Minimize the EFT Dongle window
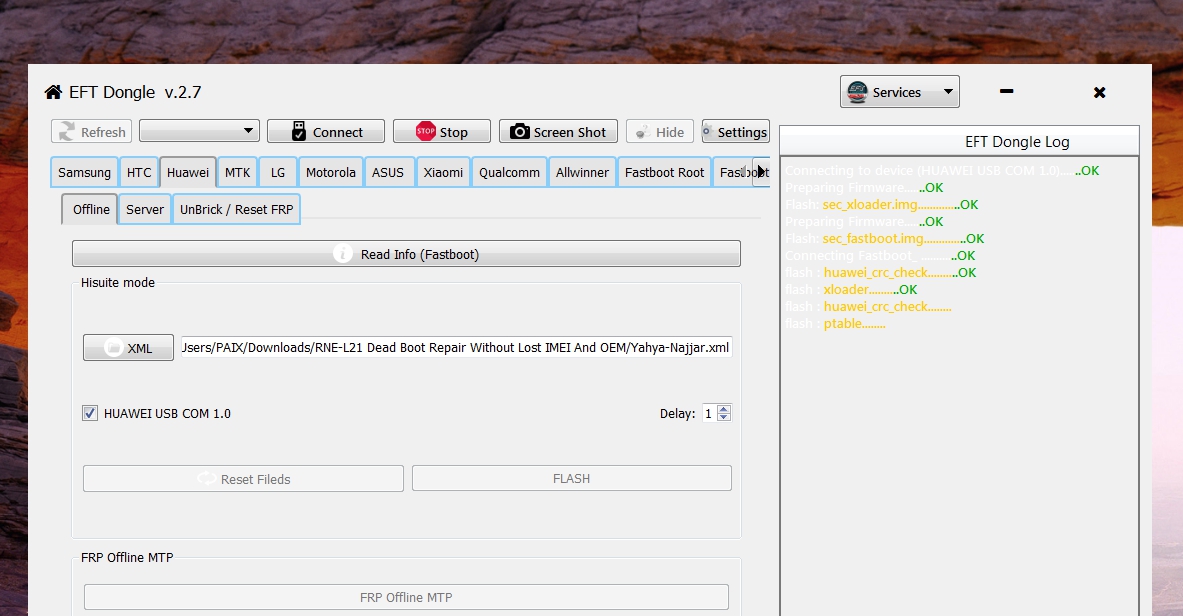This screenshot has height=616, width=1183. 1006,91
